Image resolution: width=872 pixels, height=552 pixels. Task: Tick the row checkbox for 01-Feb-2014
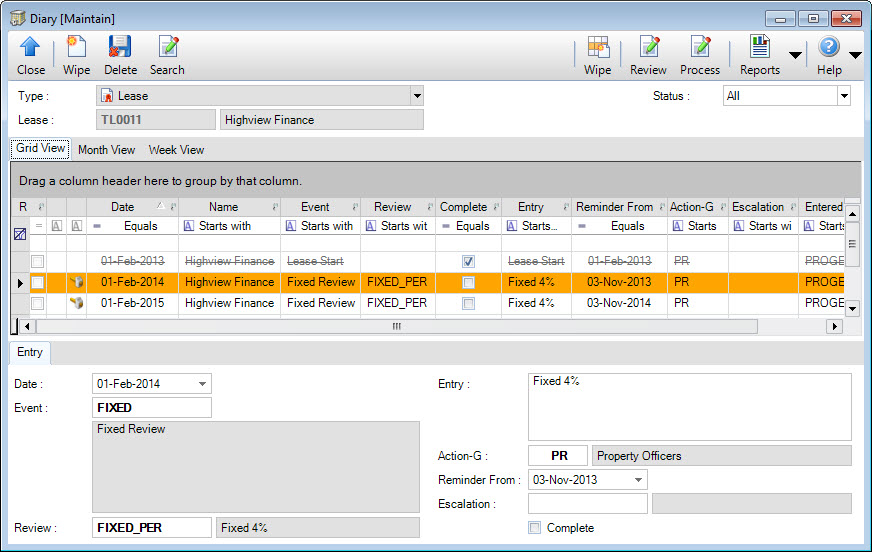coord(37,282)
